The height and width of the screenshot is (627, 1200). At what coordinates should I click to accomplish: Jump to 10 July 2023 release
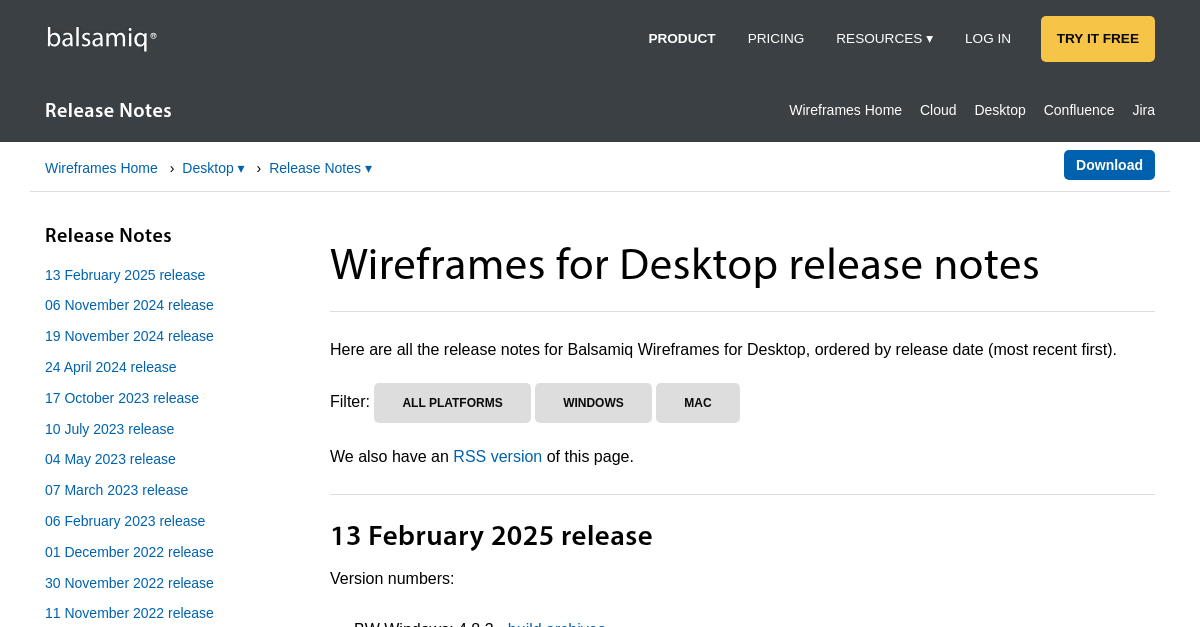(109, 429)
